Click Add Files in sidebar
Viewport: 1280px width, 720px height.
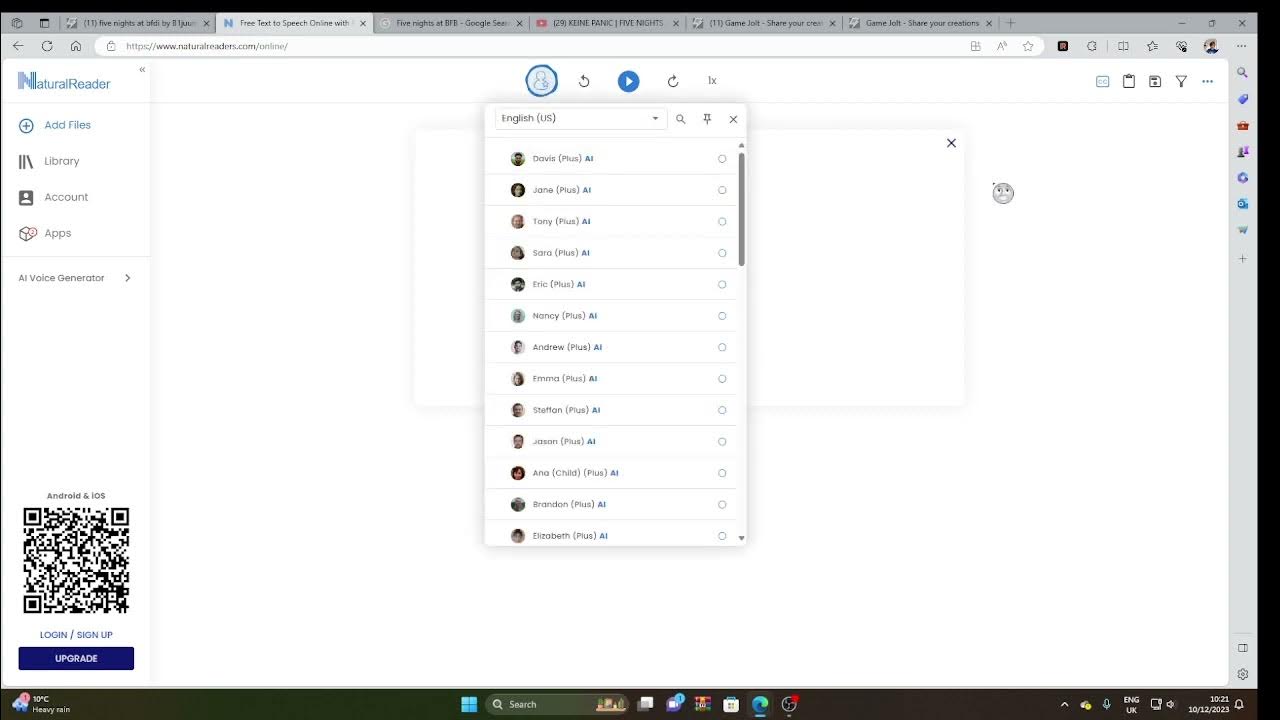point(67,125)
